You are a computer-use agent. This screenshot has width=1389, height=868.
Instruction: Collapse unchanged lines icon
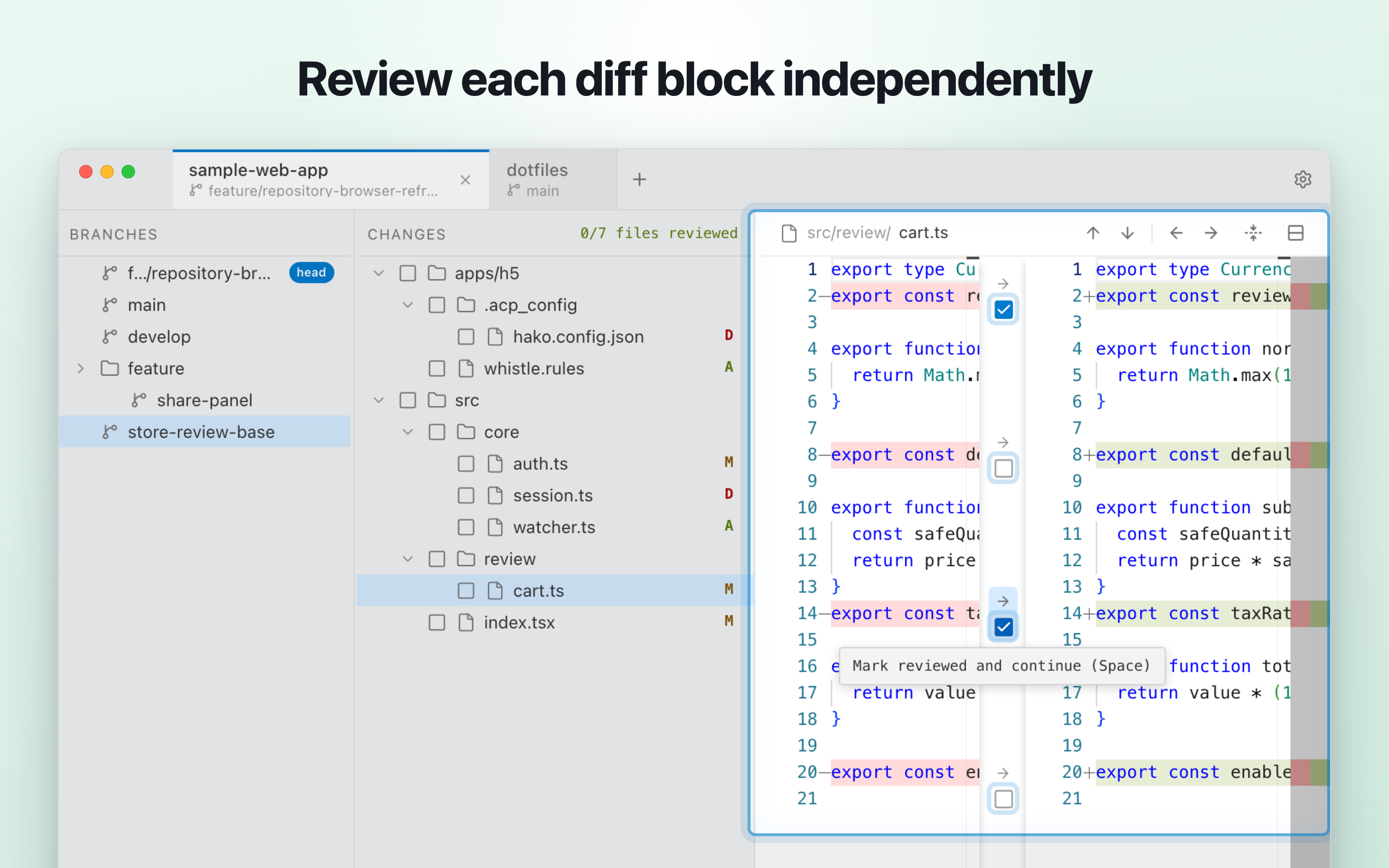[x=1253, y=233]
